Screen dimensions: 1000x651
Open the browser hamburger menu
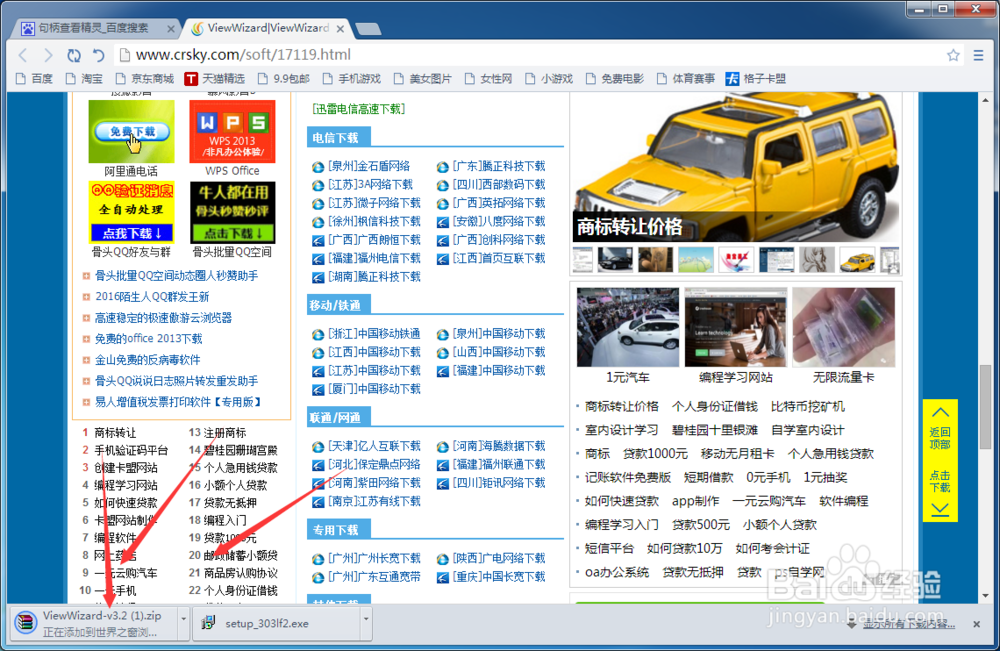pos(978,55)
